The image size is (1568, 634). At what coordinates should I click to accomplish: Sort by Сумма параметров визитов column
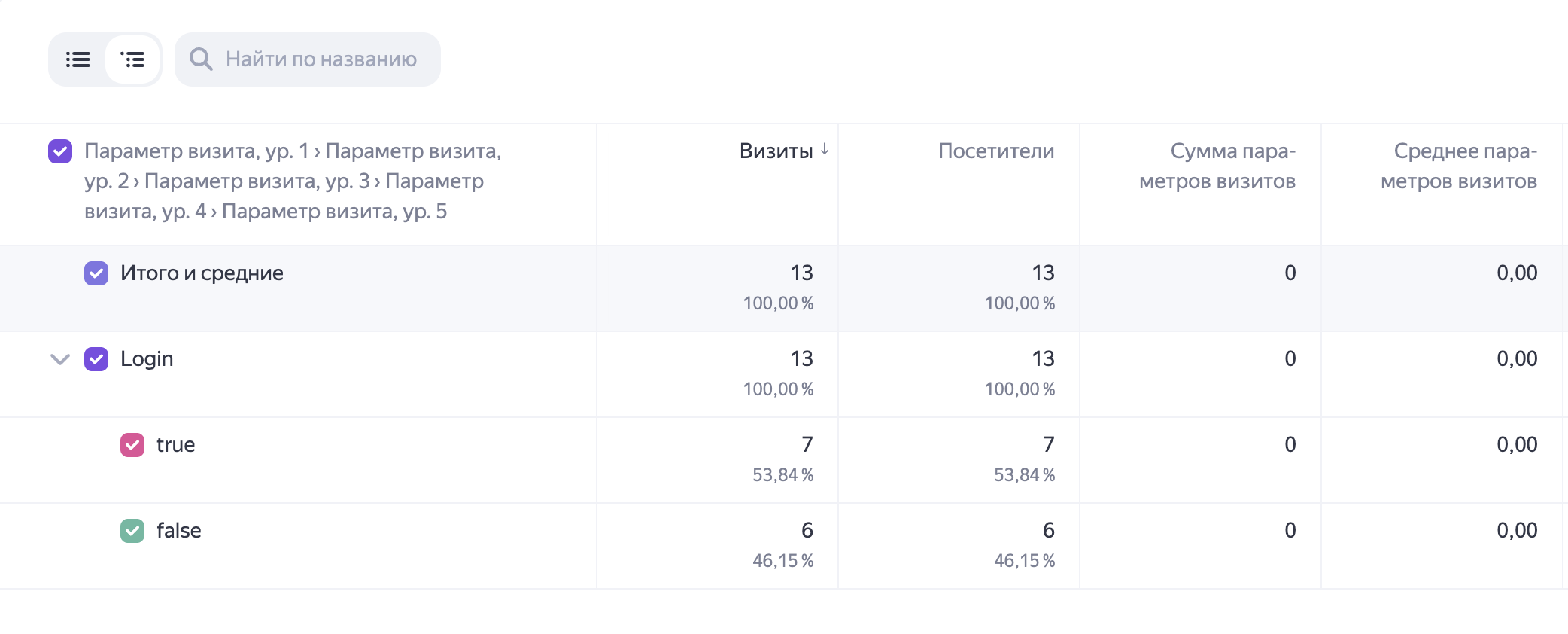[1217, 166]
